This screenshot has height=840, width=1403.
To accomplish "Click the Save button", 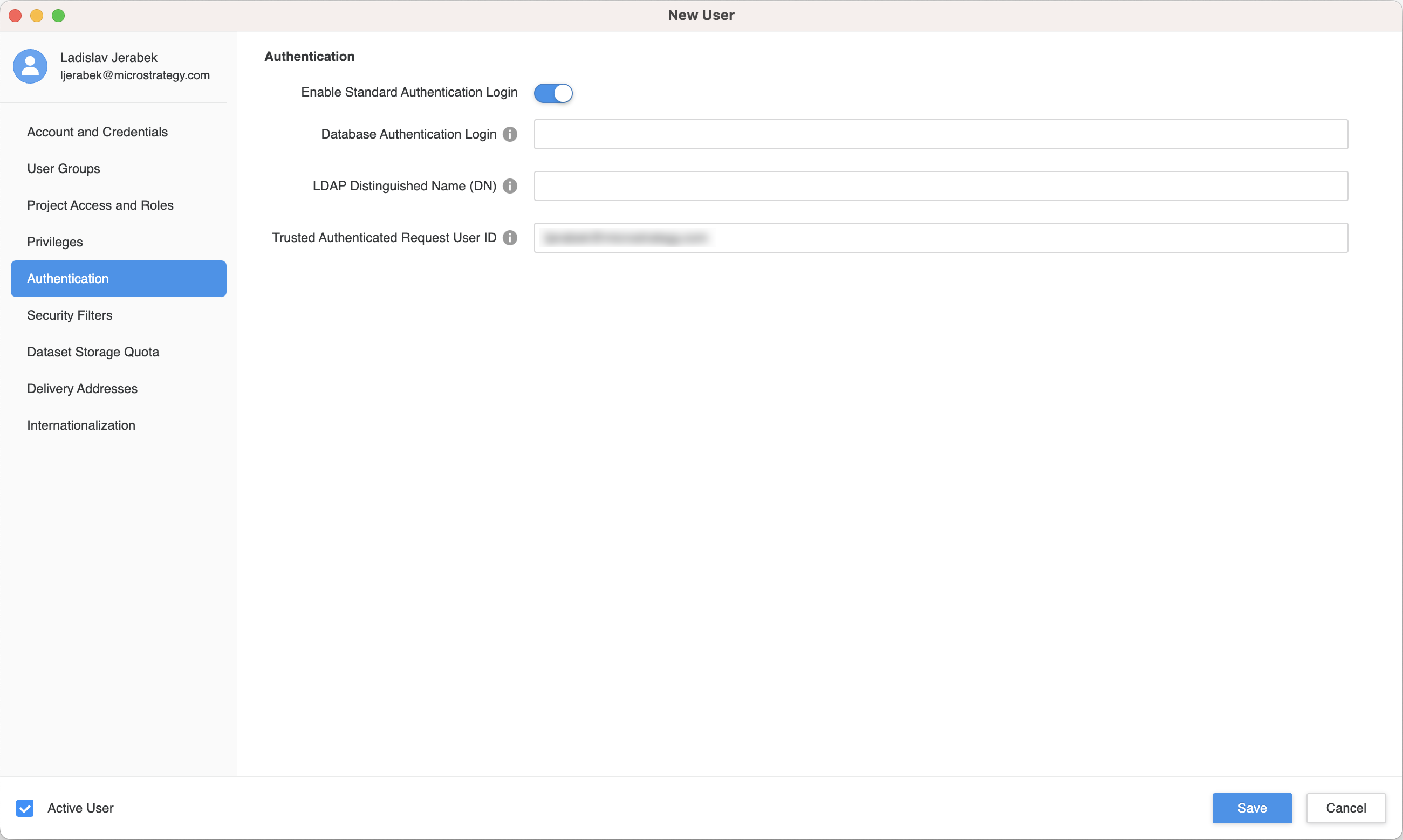I will (x=1252, y=808).
